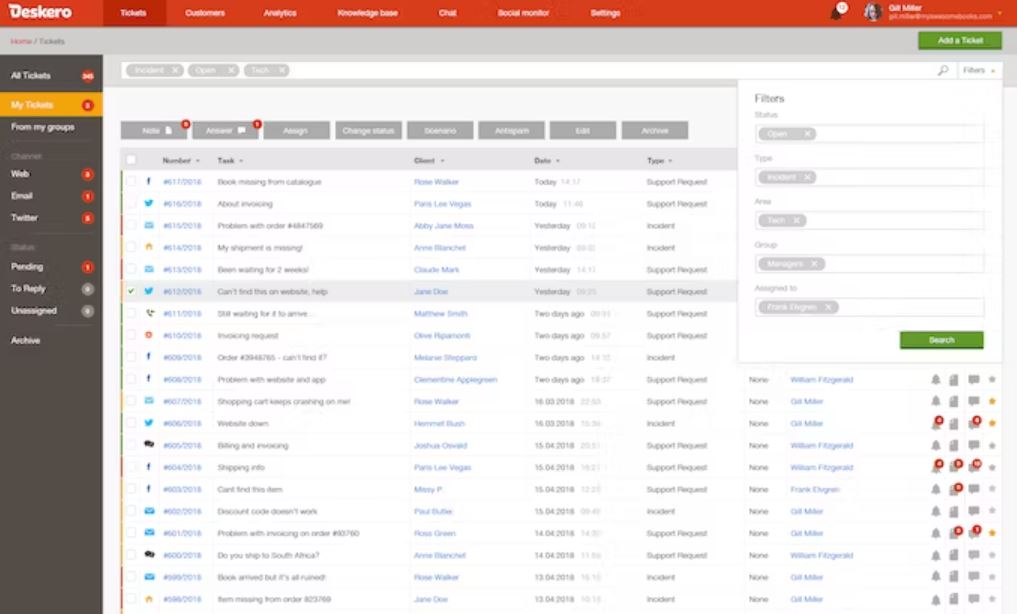Viewport: 1017px width, 614px height.
Task: Click the bell icon on Do you ship to South Africa ticket
Action: pos(935,555)
